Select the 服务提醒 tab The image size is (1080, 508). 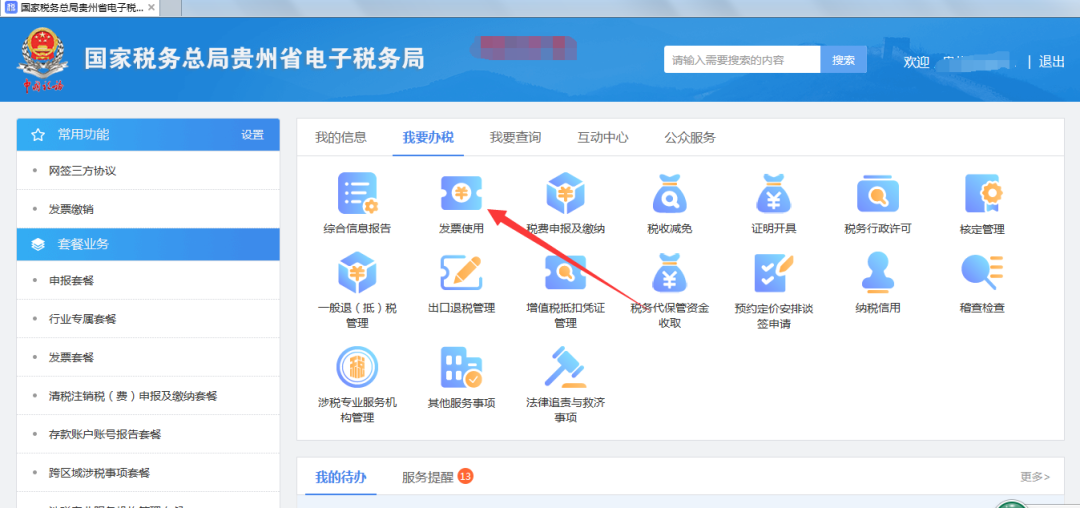click(428, 476)
